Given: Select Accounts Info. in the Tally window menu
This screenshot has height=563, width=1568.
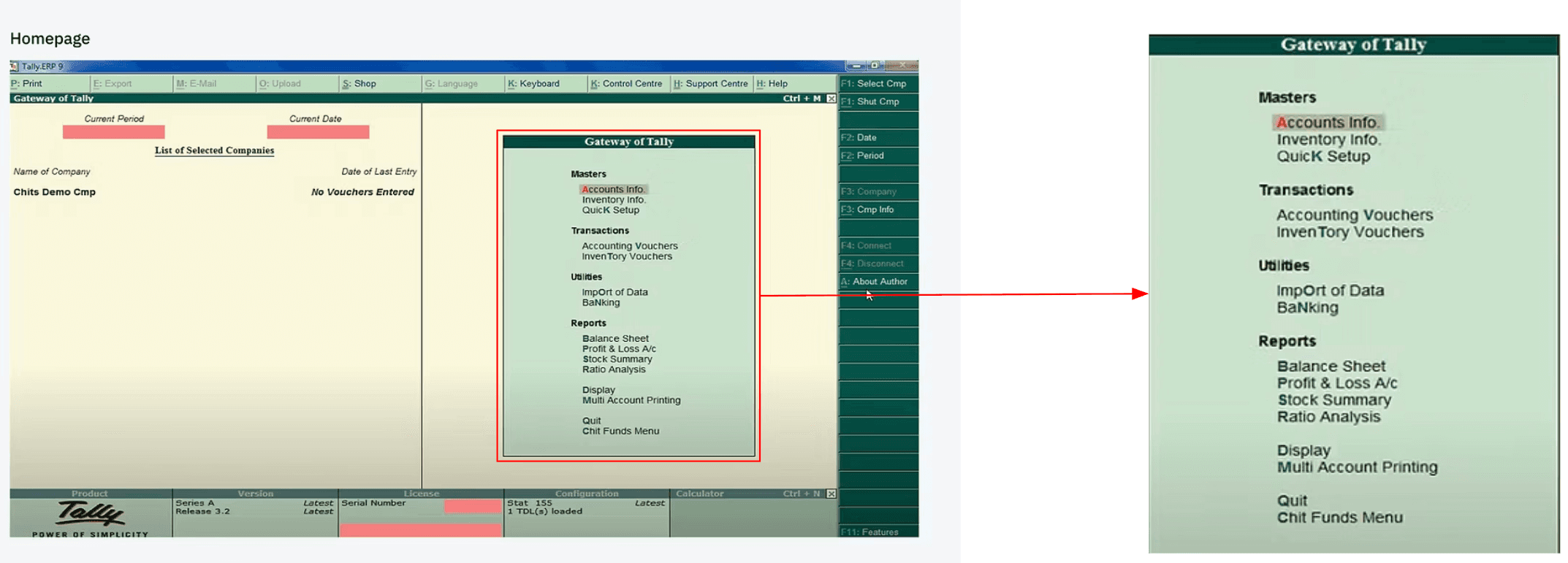Looking at the screenshot, I should pyautogui.click(x=613, y=190).
